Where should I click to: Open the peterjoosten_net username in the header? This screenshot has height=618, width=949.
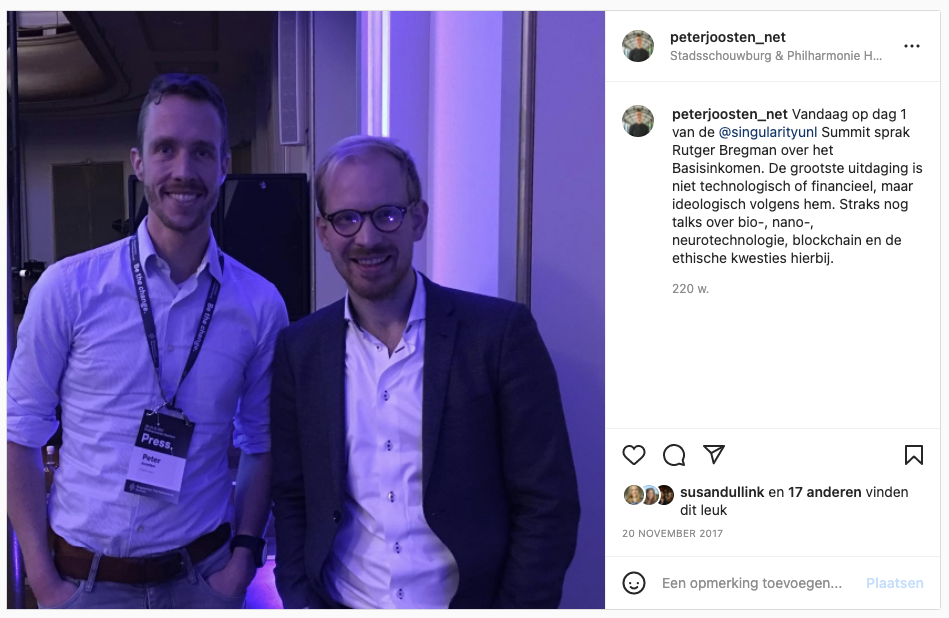(x=727, y=37)
